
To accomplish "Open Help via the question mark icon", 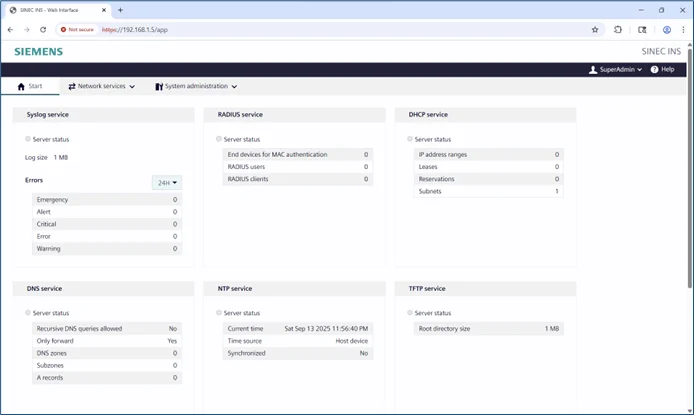I will point(655,70).
